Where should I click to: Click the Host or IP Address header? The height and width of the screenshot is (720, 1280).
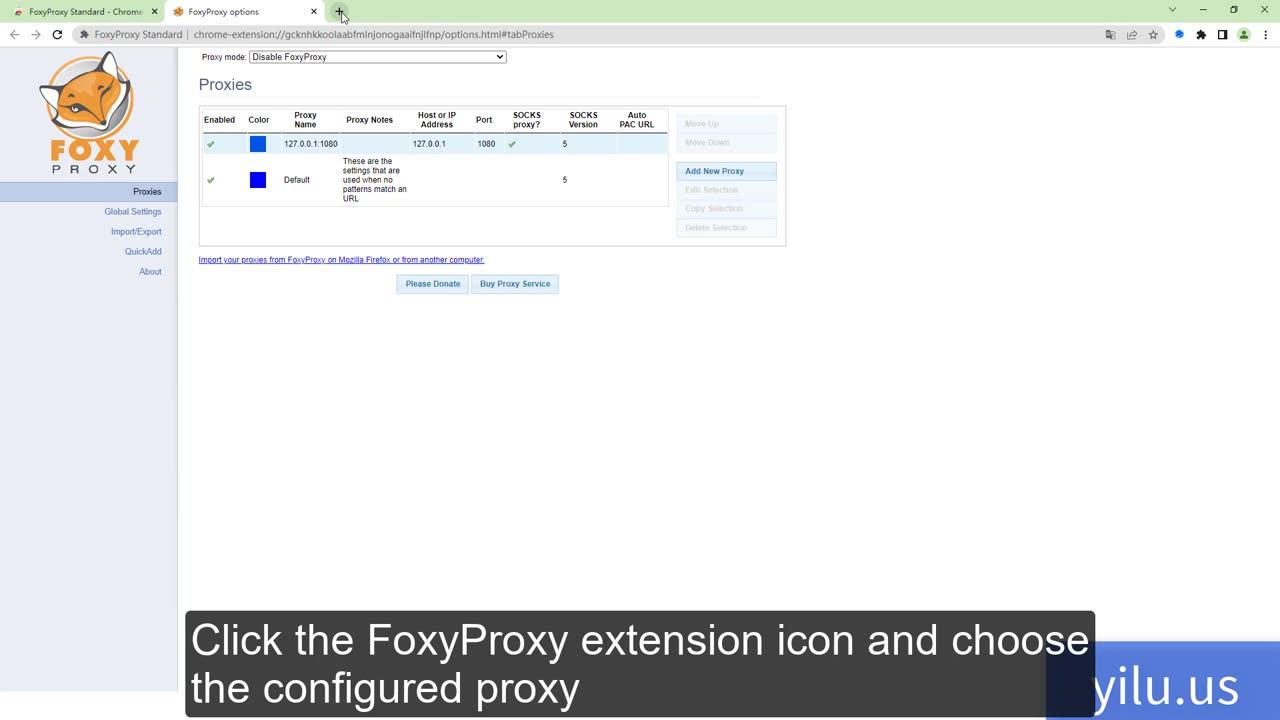[437, 120]
